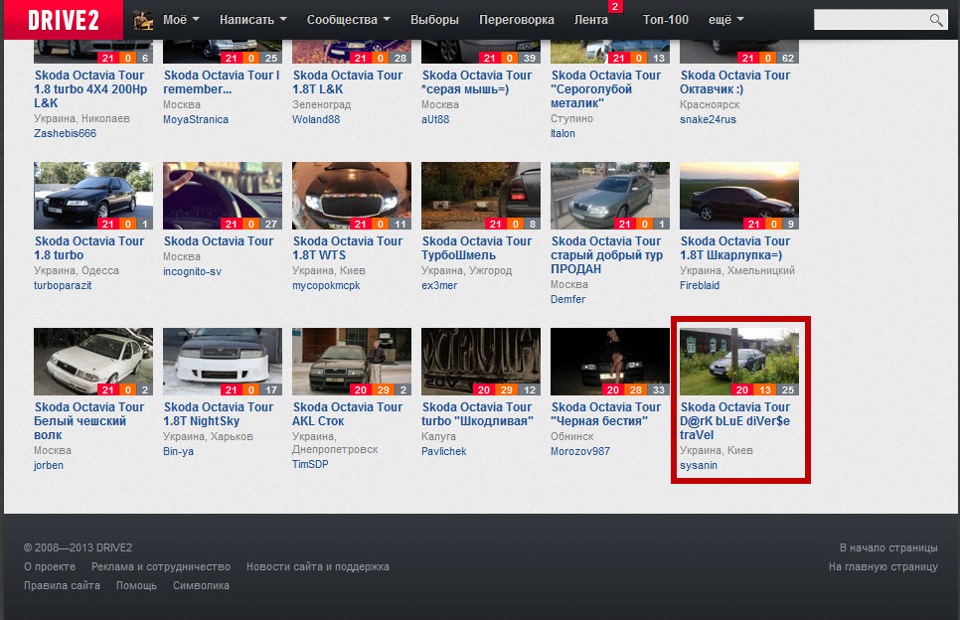The image size is (960, 620).
Task: Click the search magnifier icon
Action: point(936,20)
